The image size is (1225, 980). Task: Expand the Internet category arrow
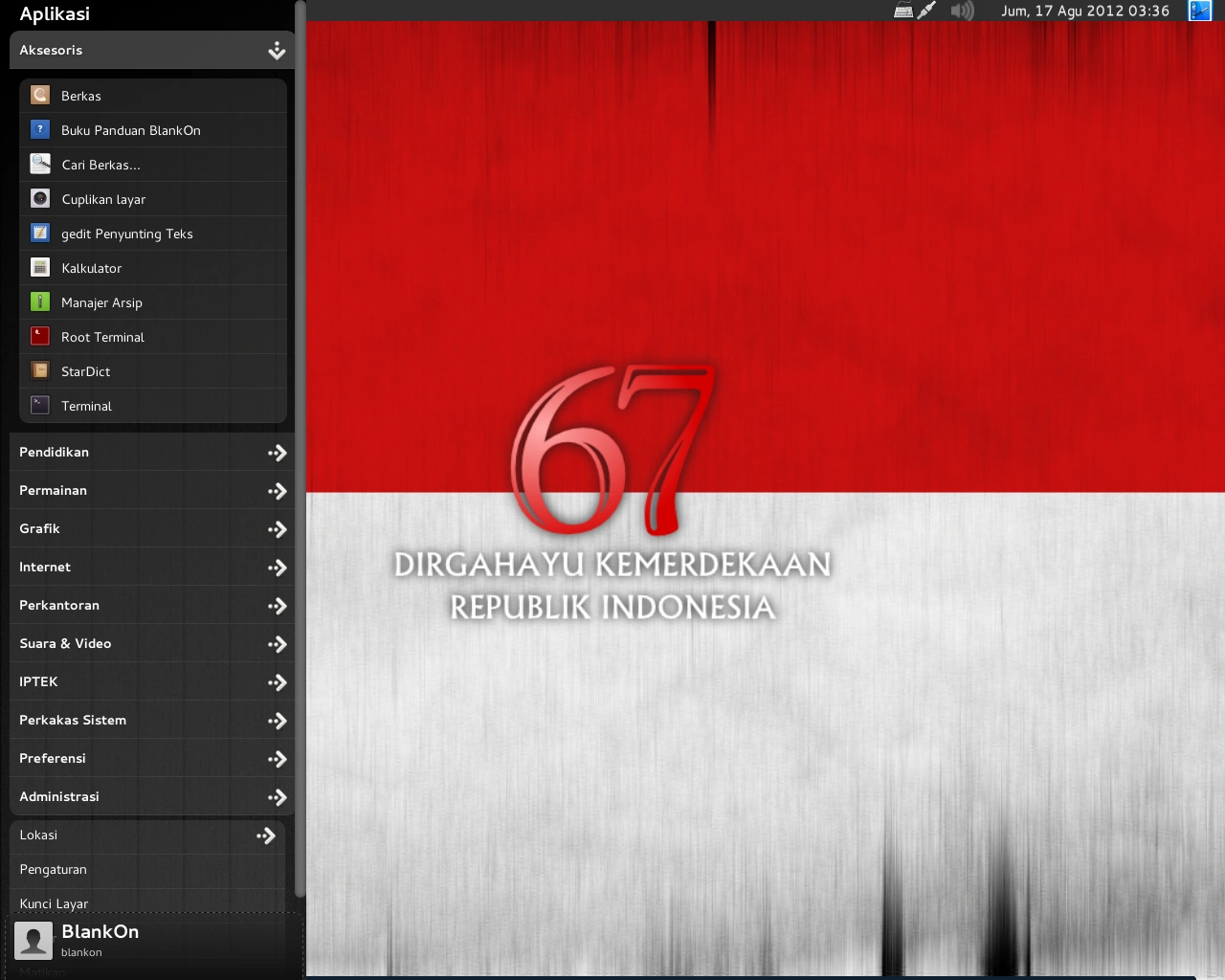277,568
